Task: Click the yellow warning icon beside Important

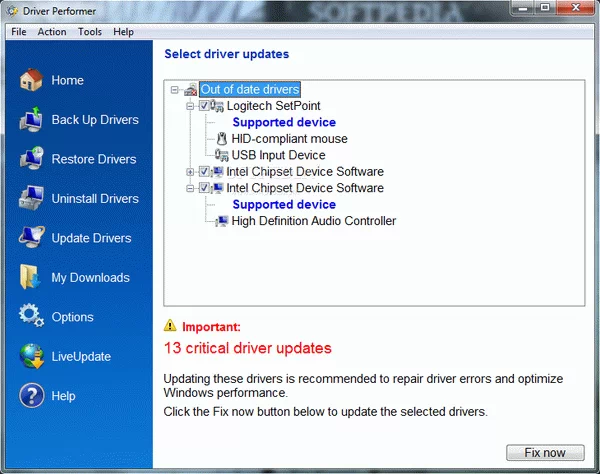Action: pos(170,326)
